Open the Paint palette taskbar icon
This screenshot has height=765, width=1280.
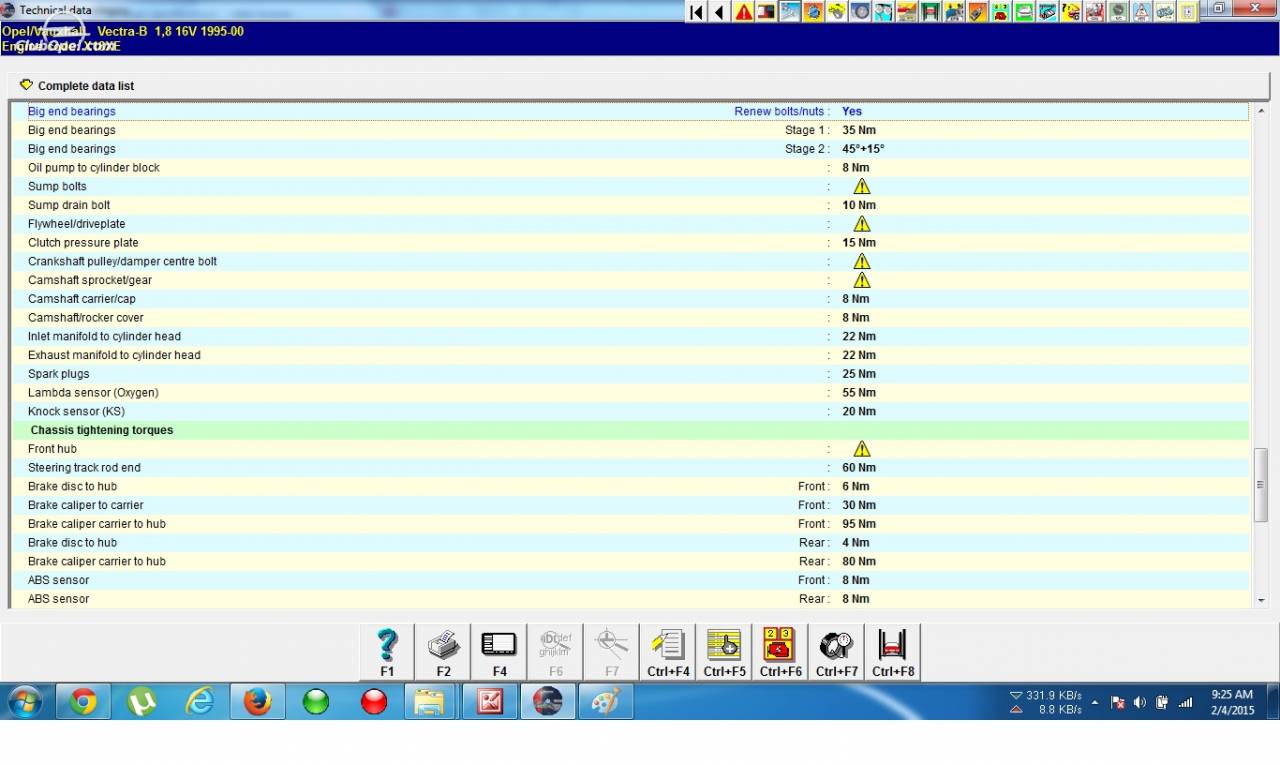606,702
